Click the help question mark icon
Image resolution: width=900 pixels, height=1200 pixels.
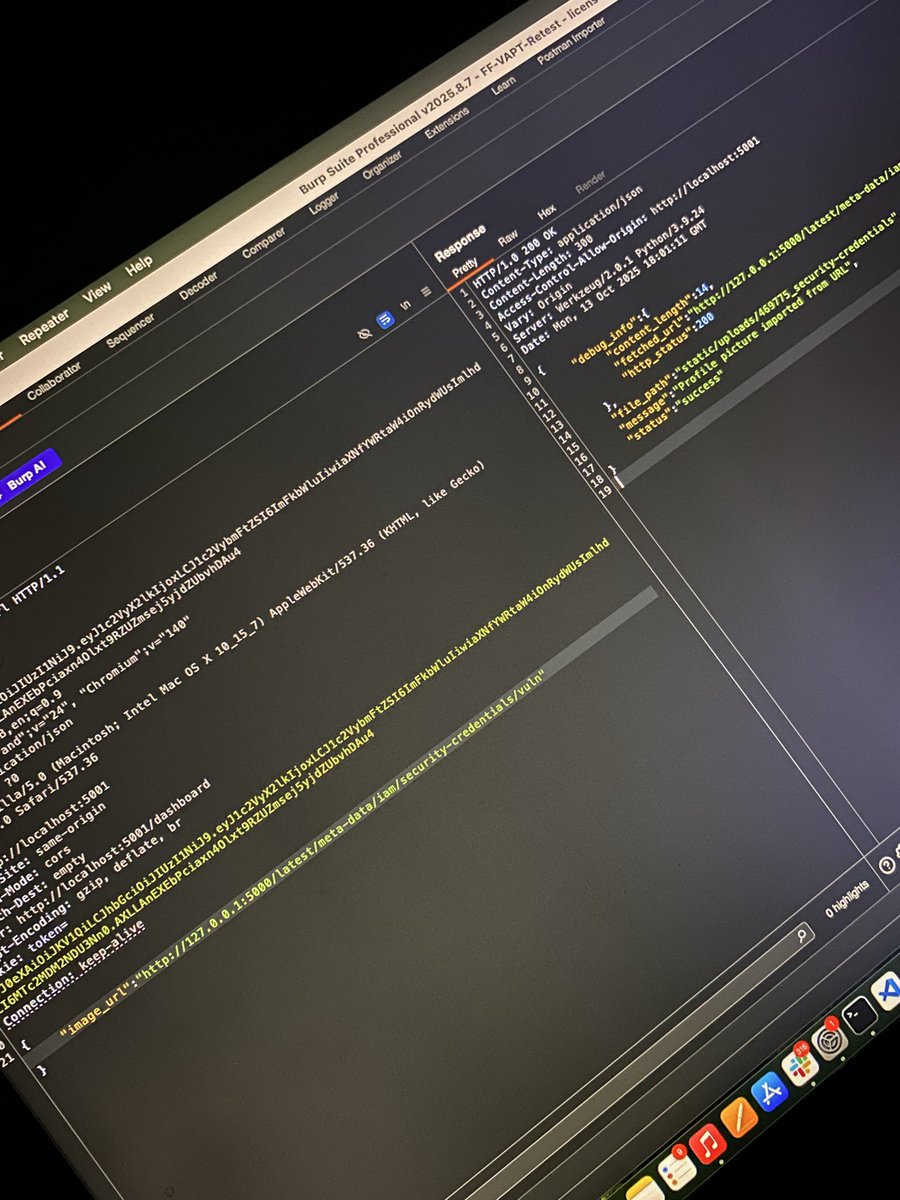886,866
